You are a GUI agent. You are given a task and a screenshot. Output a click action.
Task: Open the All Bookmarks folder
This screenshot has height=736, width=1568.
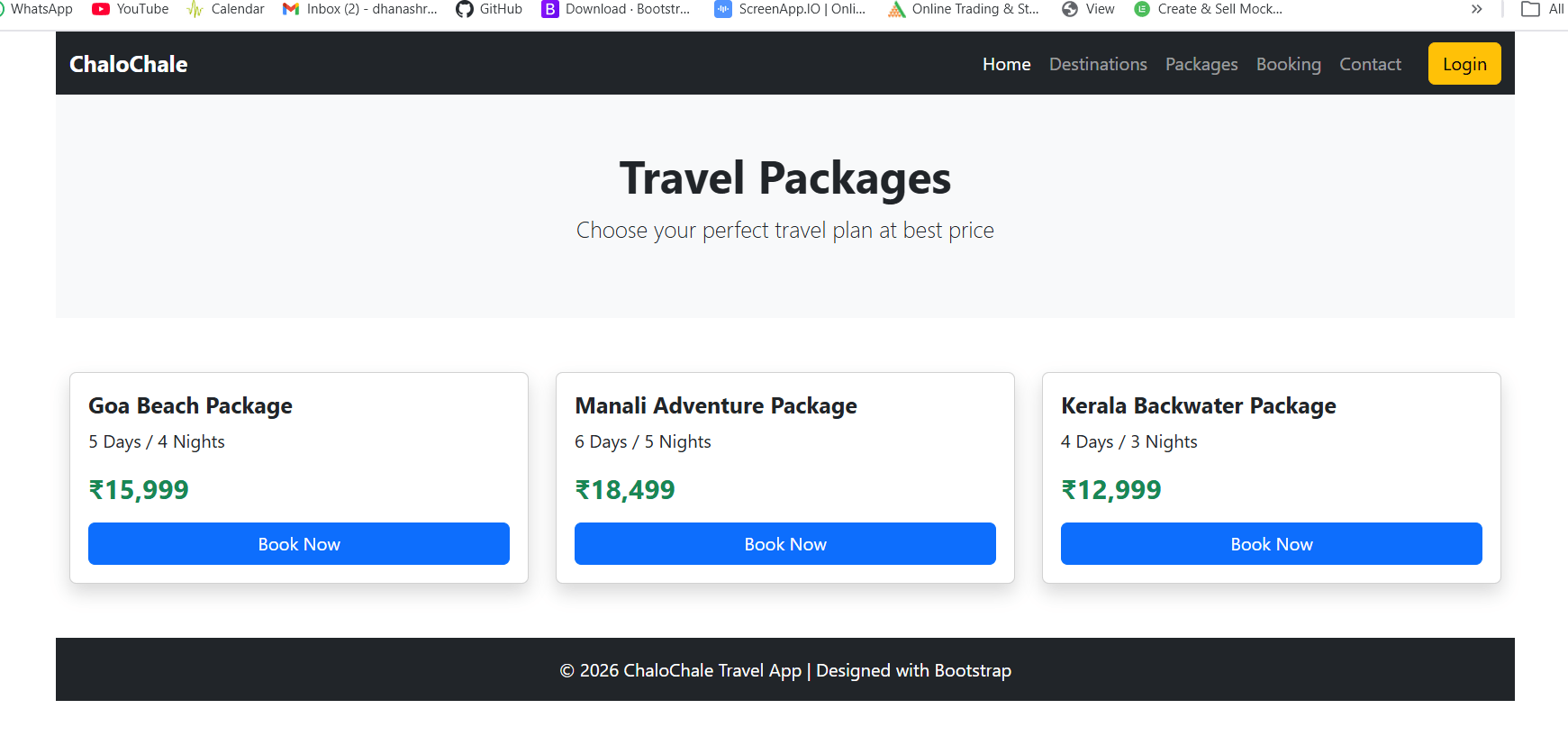point(1542,9)
